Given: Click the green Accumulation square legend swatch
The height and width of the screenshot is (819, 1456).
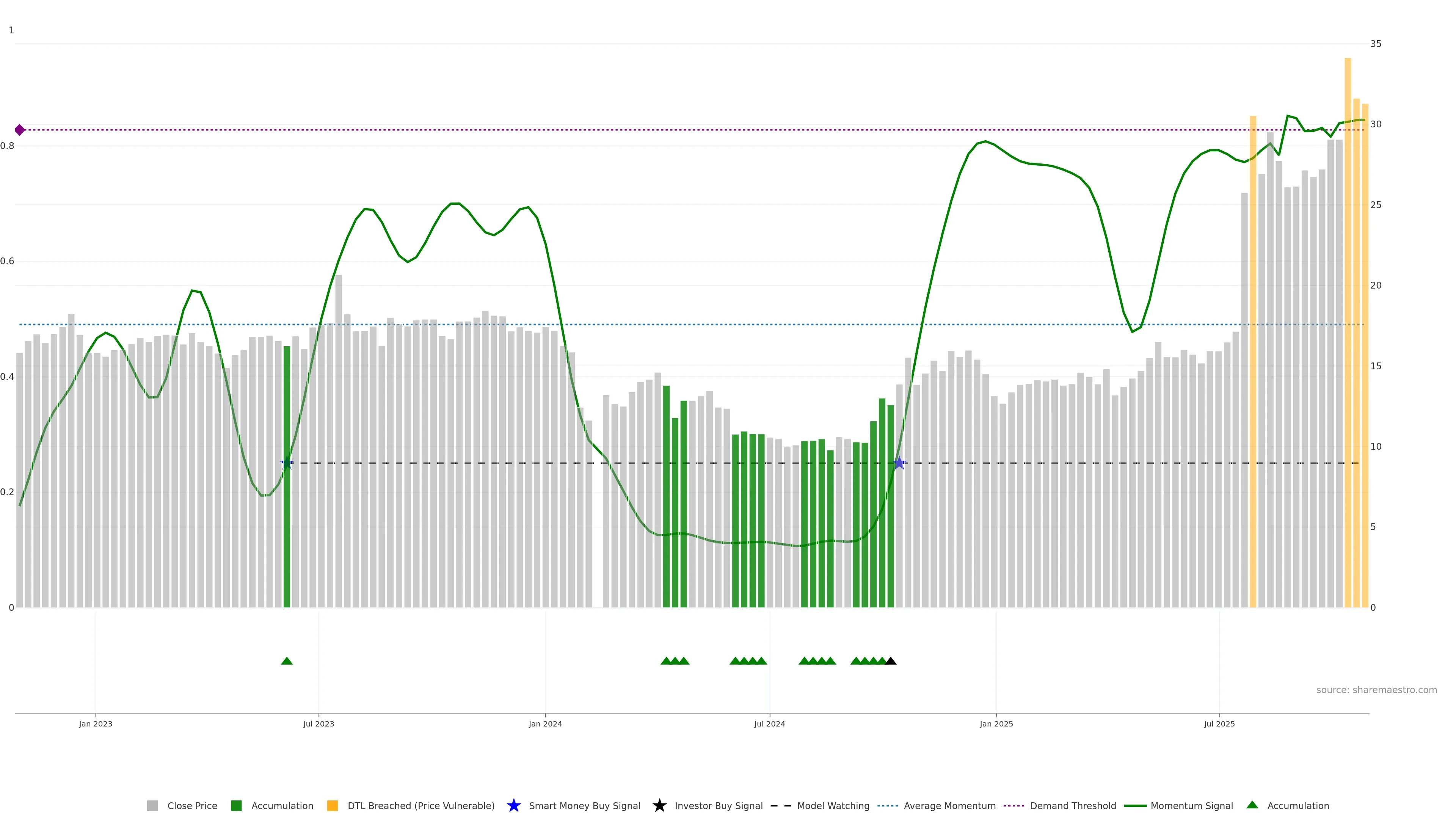Looking at the screenshot, I should 236,806.
